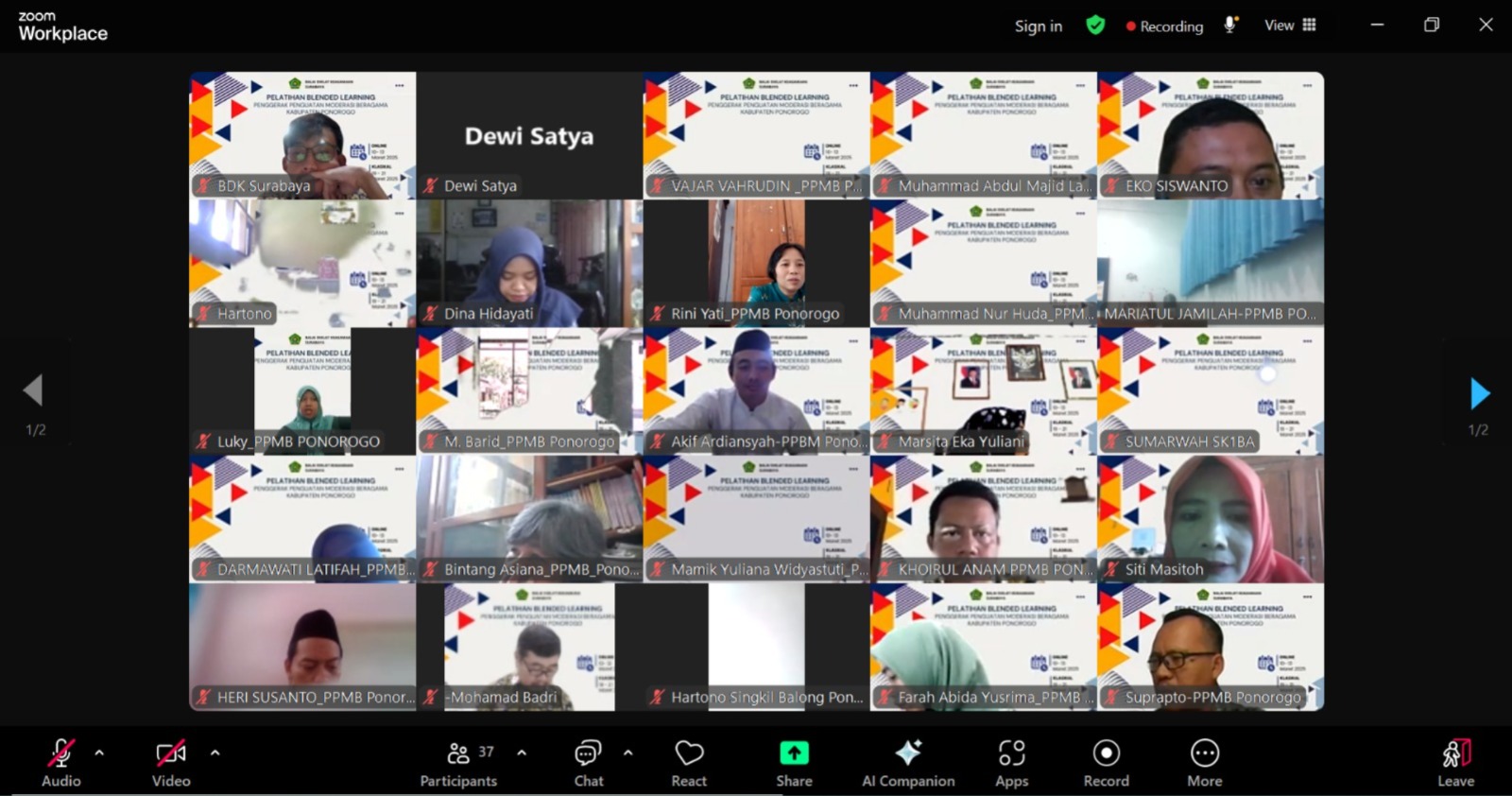Expand audio settings chevron
The height and width of the screenshot is (796, 1512).
[x=99, y=753]
